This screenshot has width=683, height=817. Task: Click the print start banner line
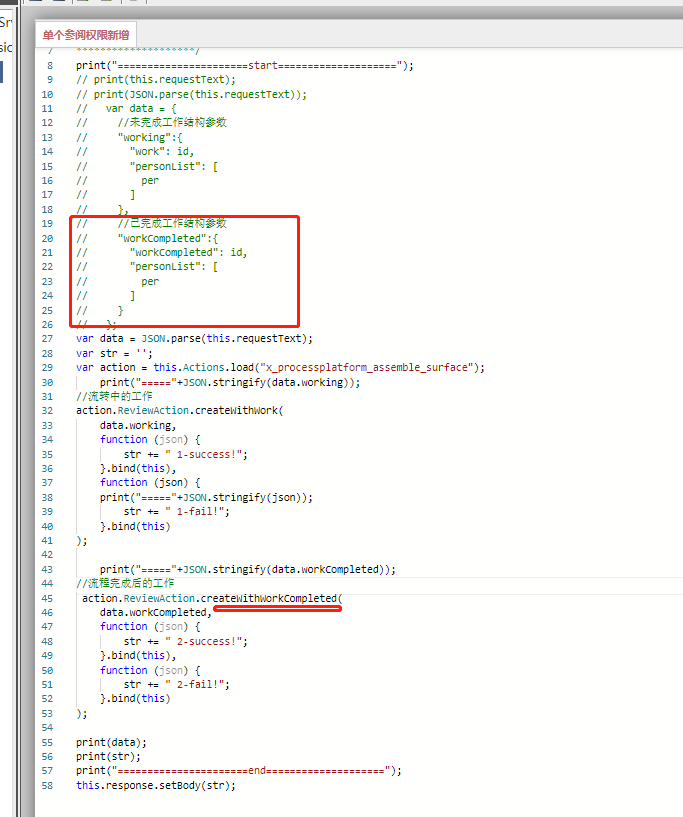(244, 65)
